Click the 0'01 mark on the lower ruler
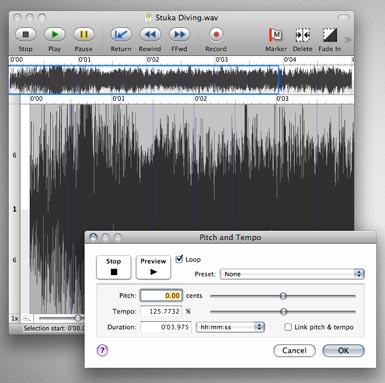 (x=119, y=99)
